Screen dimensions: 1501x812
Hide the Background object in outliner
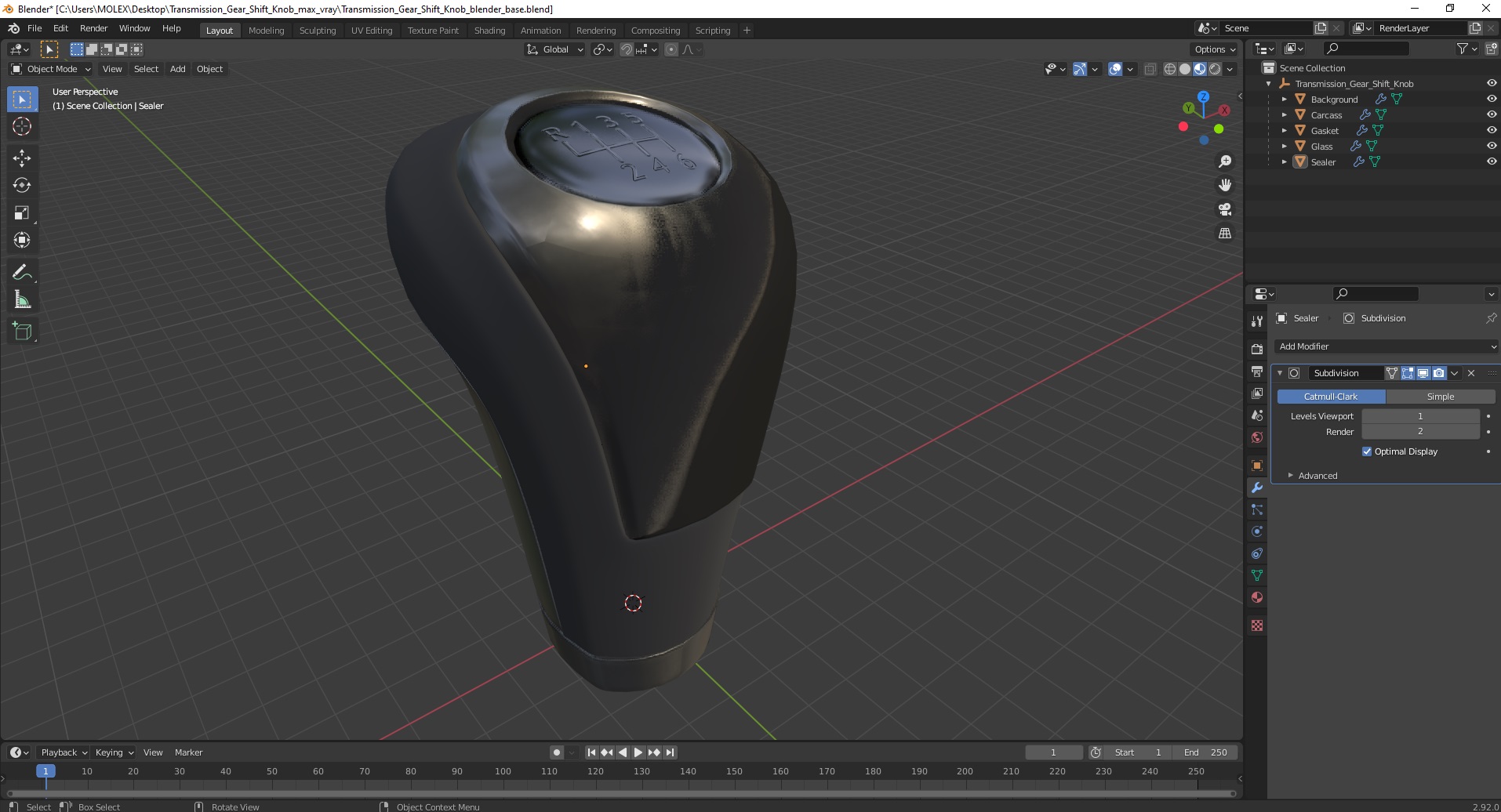1491,99
